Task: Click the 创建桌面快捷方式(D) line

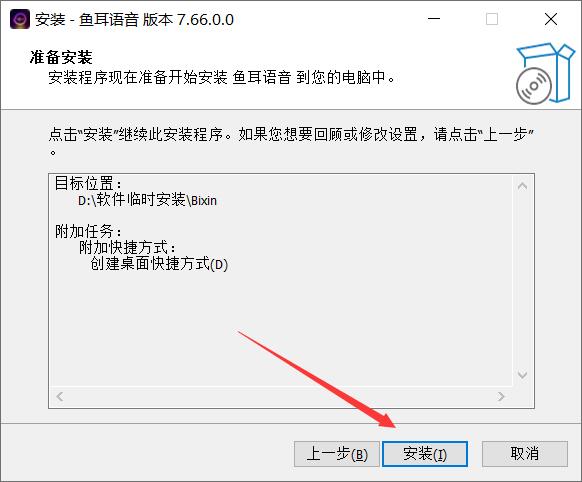Action: click(159, 264)
